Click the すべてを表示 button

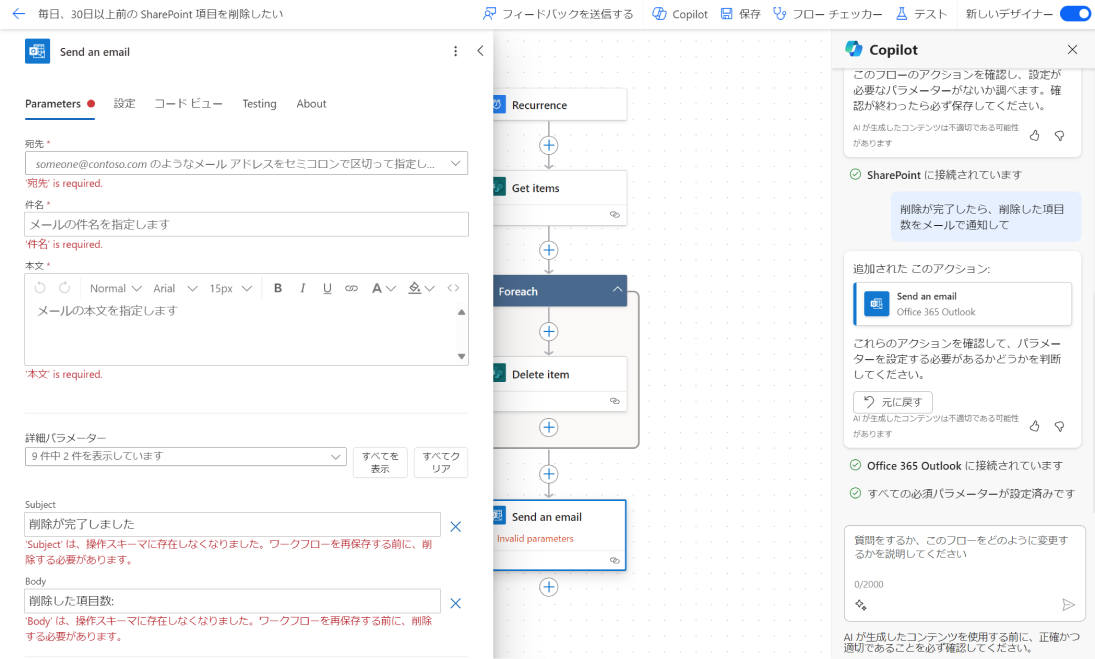coord(380,462)
